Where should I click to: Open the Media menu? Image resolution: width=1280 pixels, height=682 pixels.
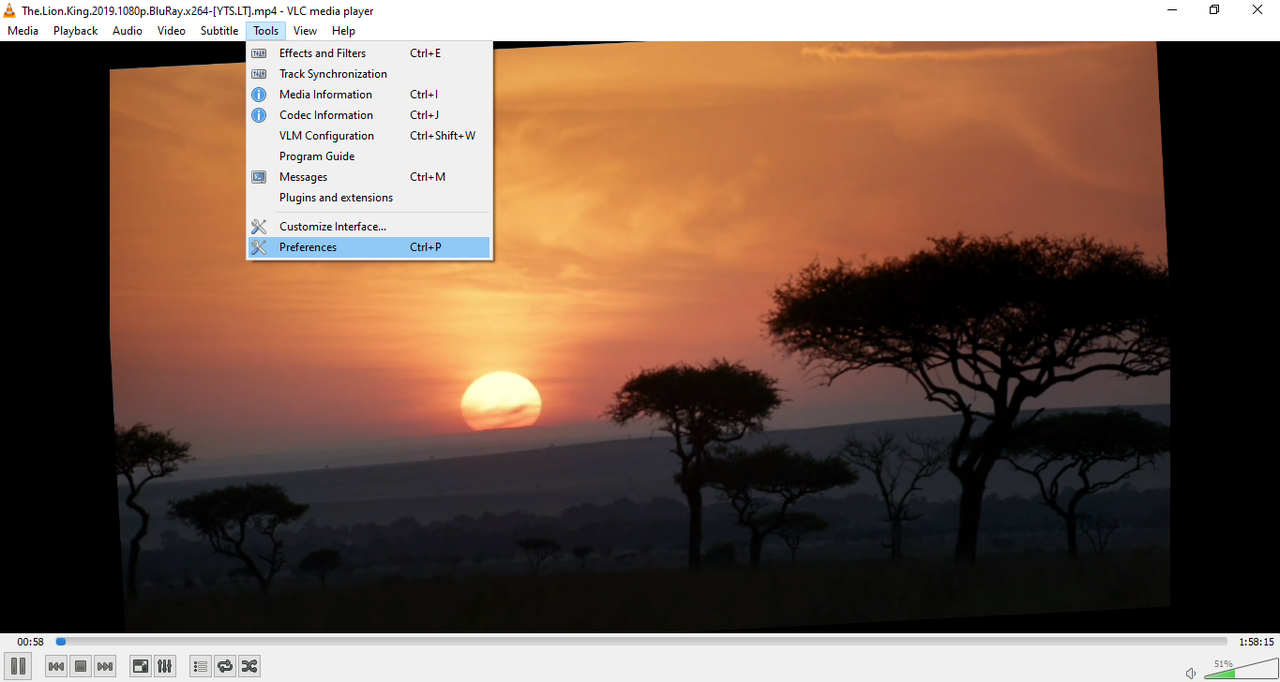click(23, 31)
